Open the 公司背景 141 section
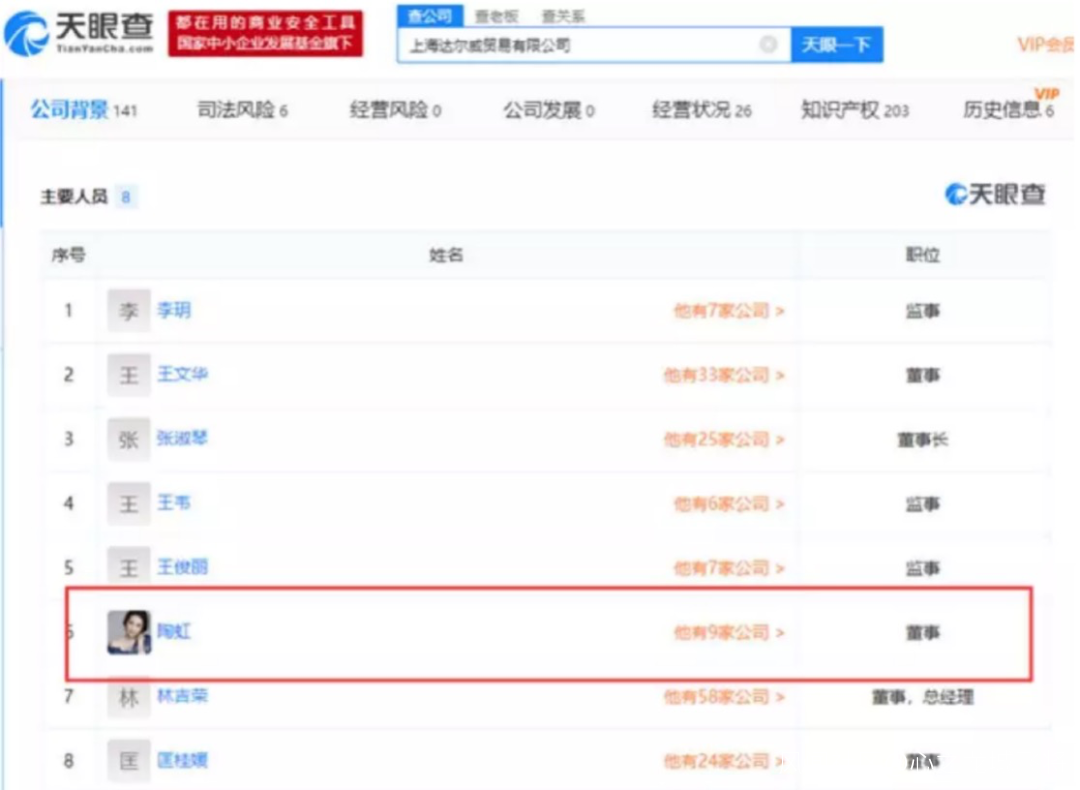The image size is (1080, 790). click(84, 110)
